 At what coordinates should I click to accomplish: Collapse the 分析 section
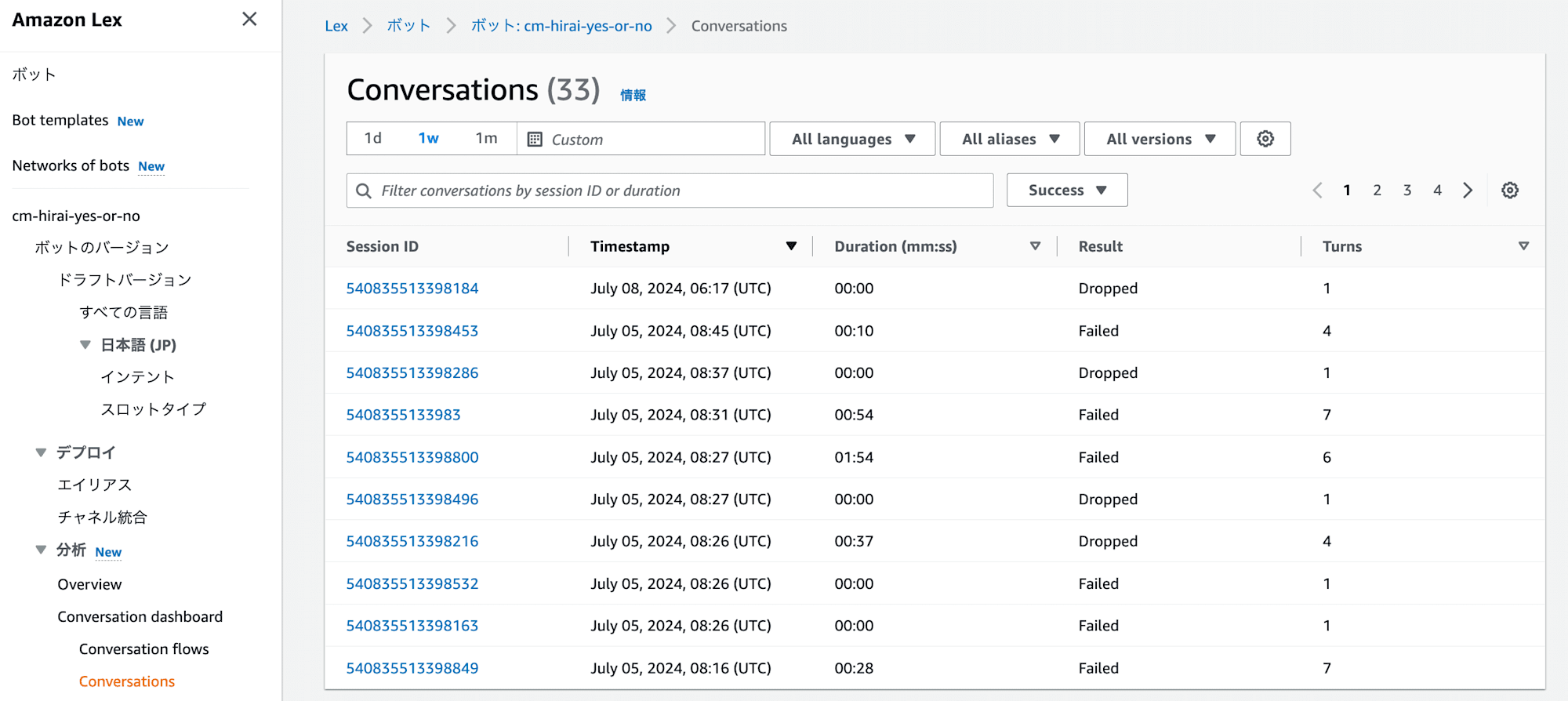tap(41, 550)
